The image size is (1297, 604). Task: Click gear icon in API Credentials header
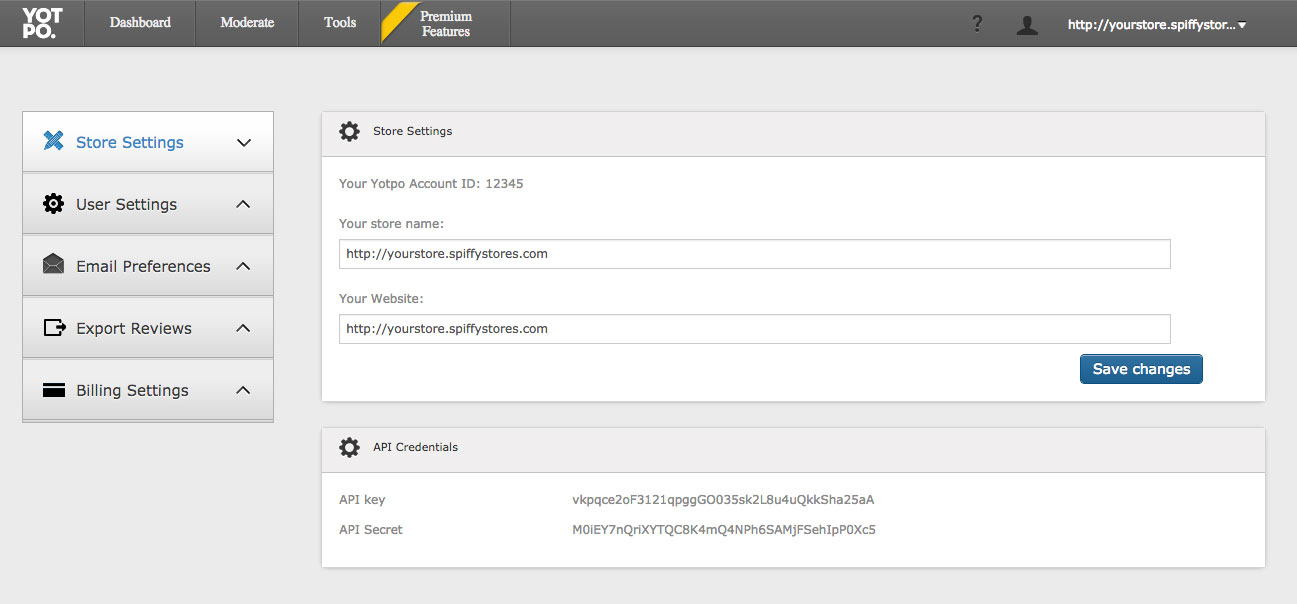tap(349, 447)
